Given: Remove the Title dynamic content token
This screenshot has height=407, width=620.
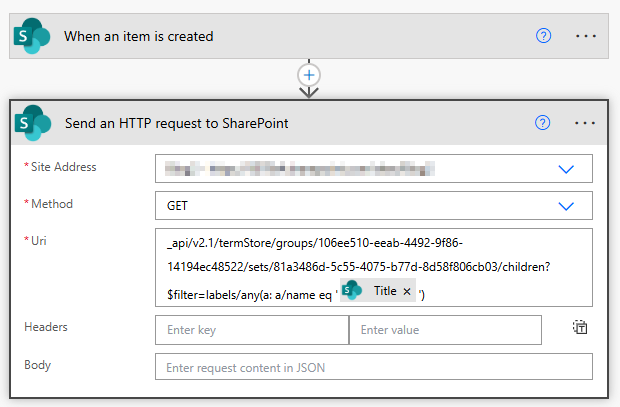Looking at the screenshot, I should tap(407, 291).
